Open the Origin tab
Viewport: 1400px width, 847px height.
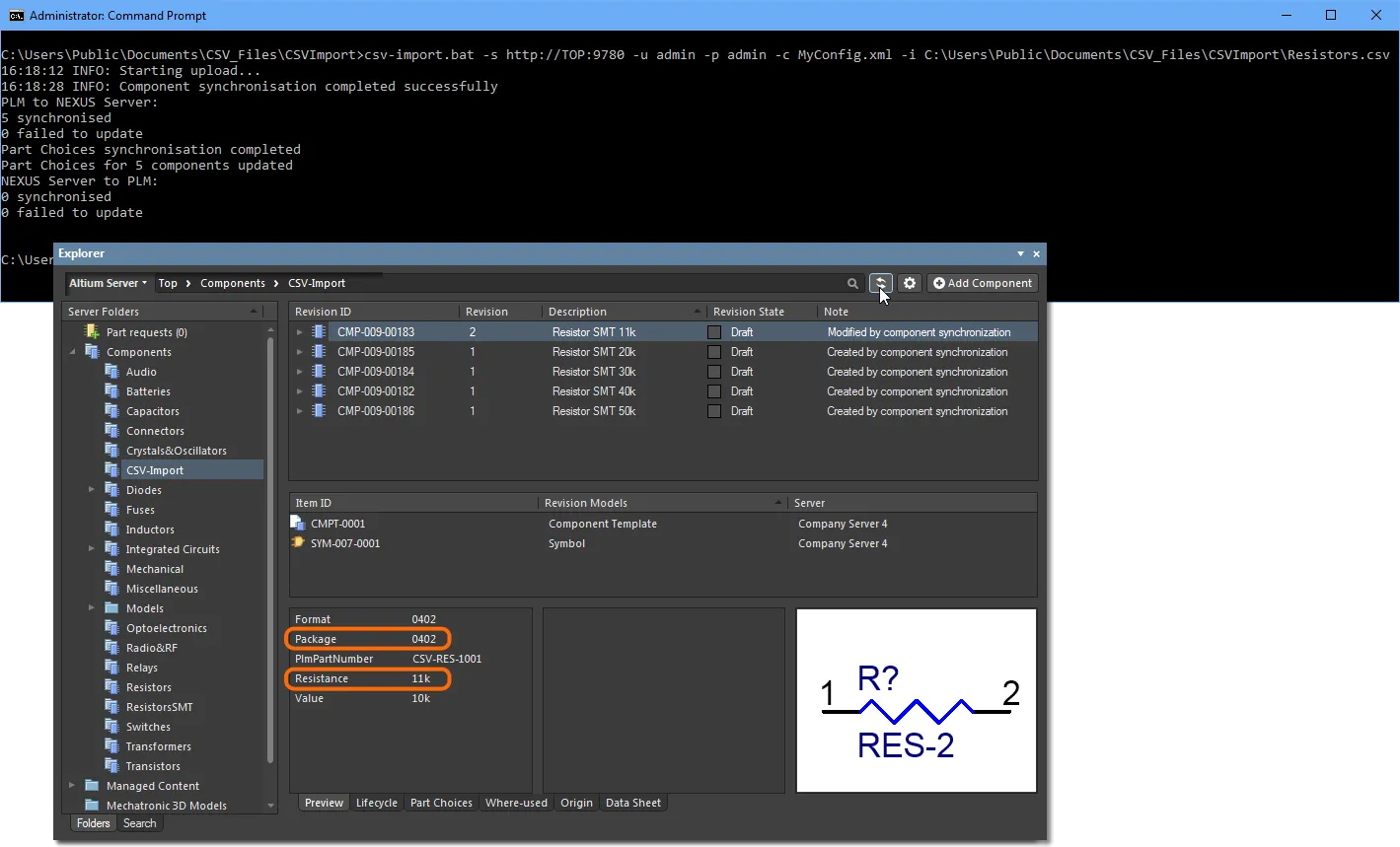pyautogui.click(x=576, y=803)
